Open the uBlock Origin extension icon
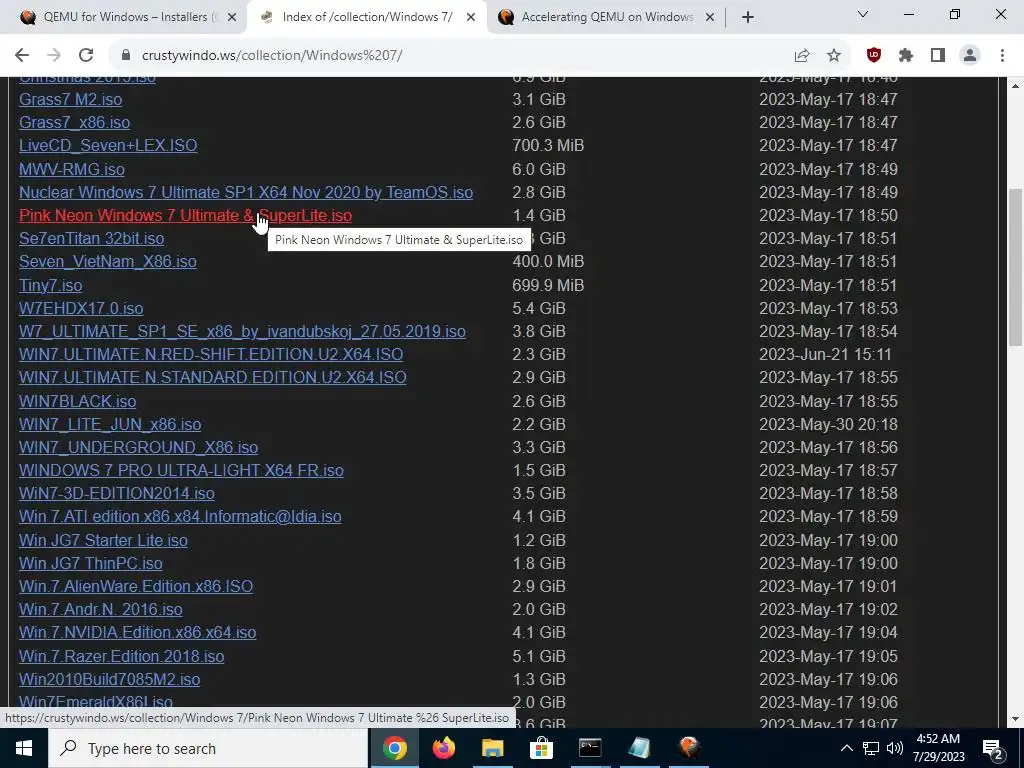This screenshot has width=1024, height=768. click(874, 56)
